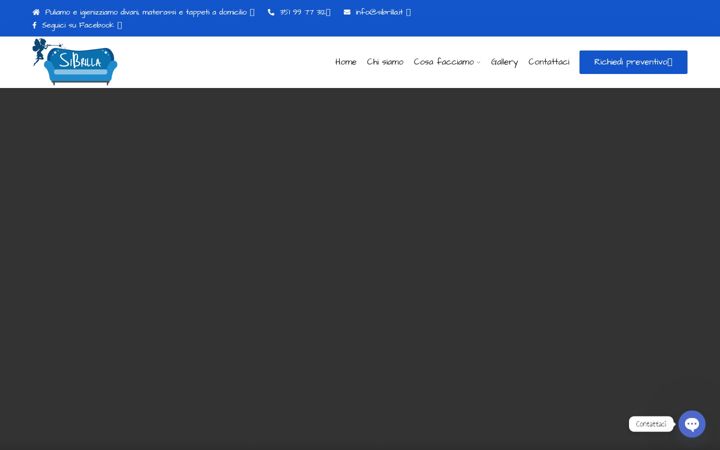Open the chat bubble widget icon

coord(692,424)
